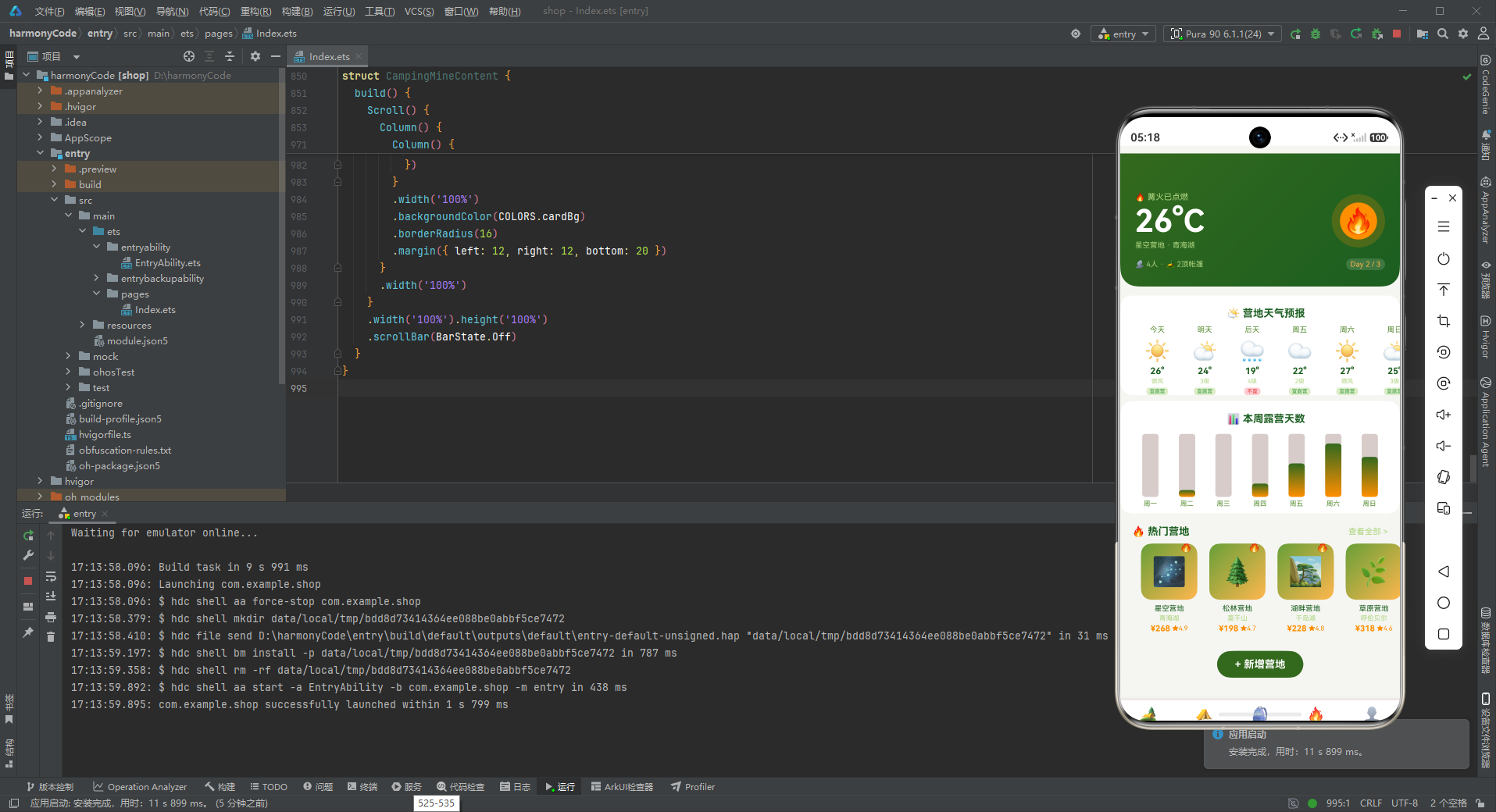Collapse the entry folder in project tree

(x=40, y=153)
